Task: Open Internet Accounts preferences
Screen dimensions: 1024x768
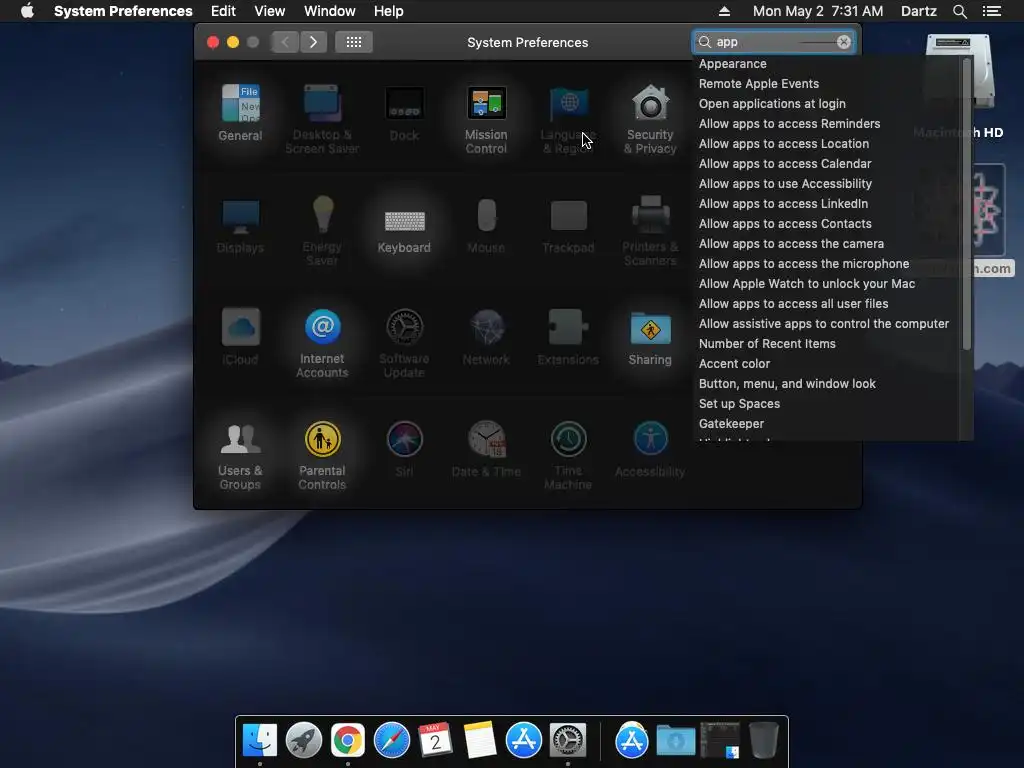Action: (x=322, y=344)
